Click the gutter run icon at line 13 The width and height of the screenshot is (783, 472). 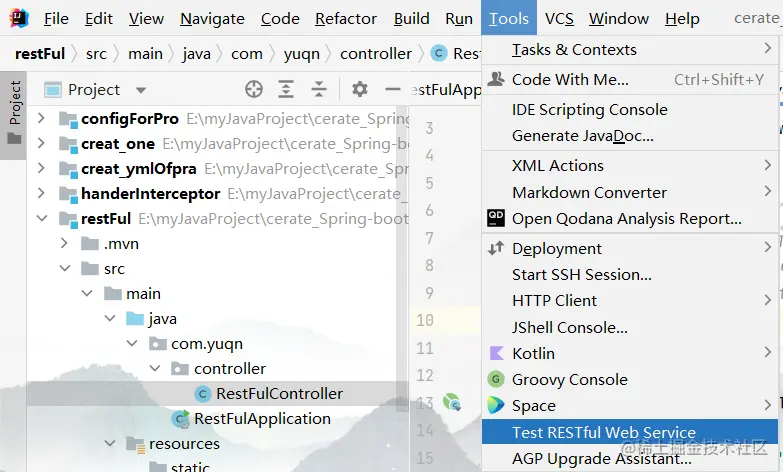[452, 402]
